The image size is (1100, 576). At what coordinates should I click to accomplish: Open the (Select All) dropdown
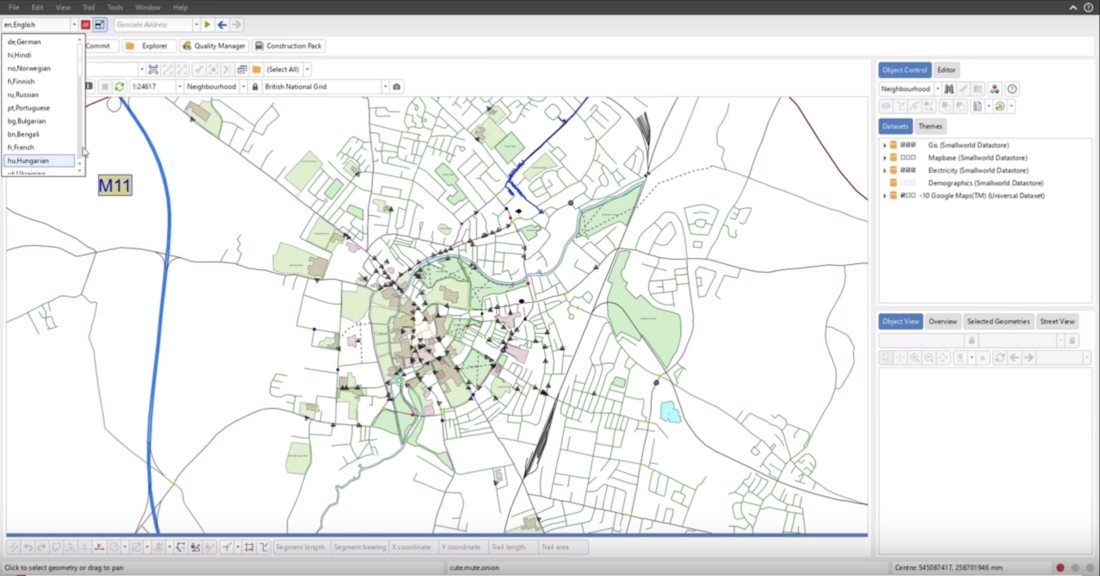[307, 69]
